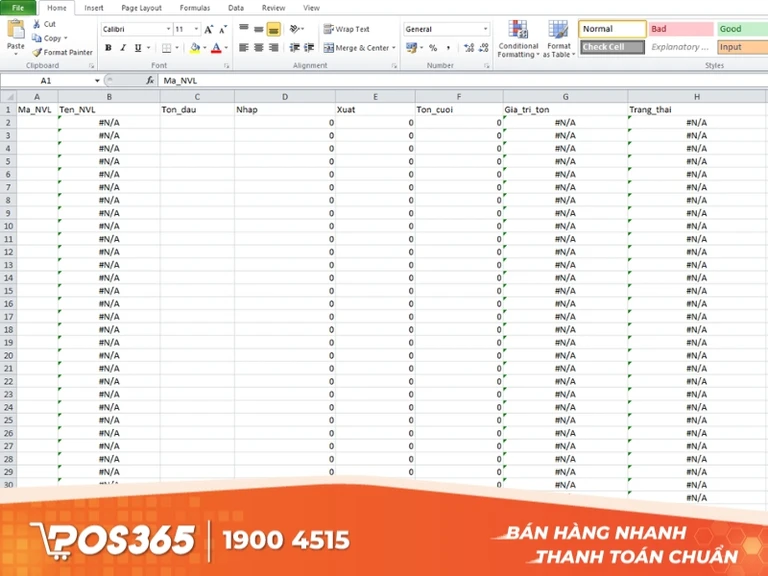
Task: Open the Clipboard group dialog launcher
Action: 91,66
